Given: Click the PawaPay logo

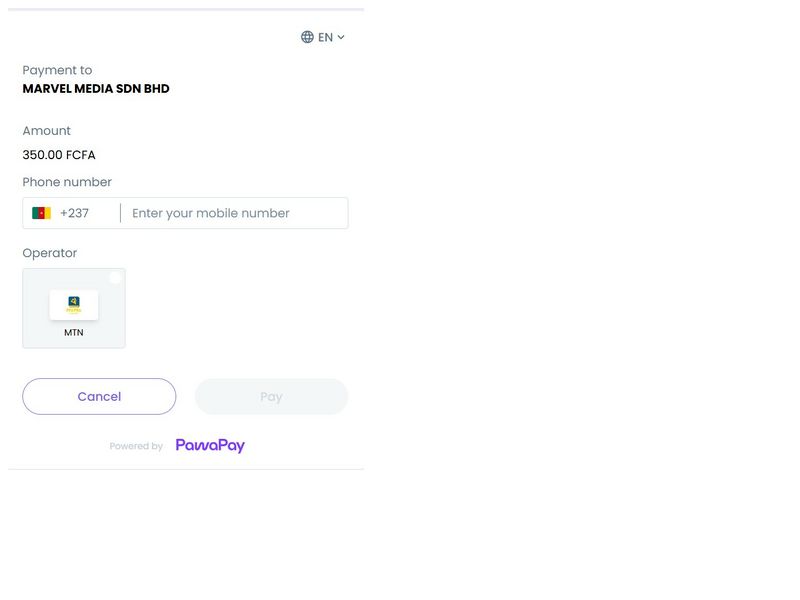Looking at the screenshot, I should click(210, 446).
